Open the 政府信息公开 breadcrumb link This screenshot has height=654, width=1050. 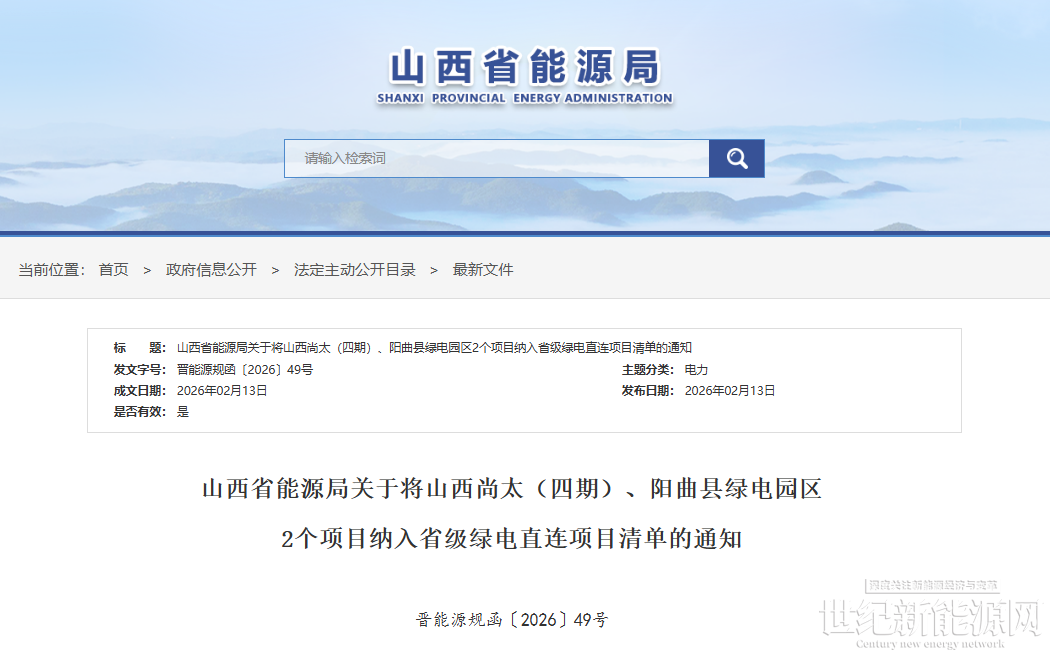211,270
